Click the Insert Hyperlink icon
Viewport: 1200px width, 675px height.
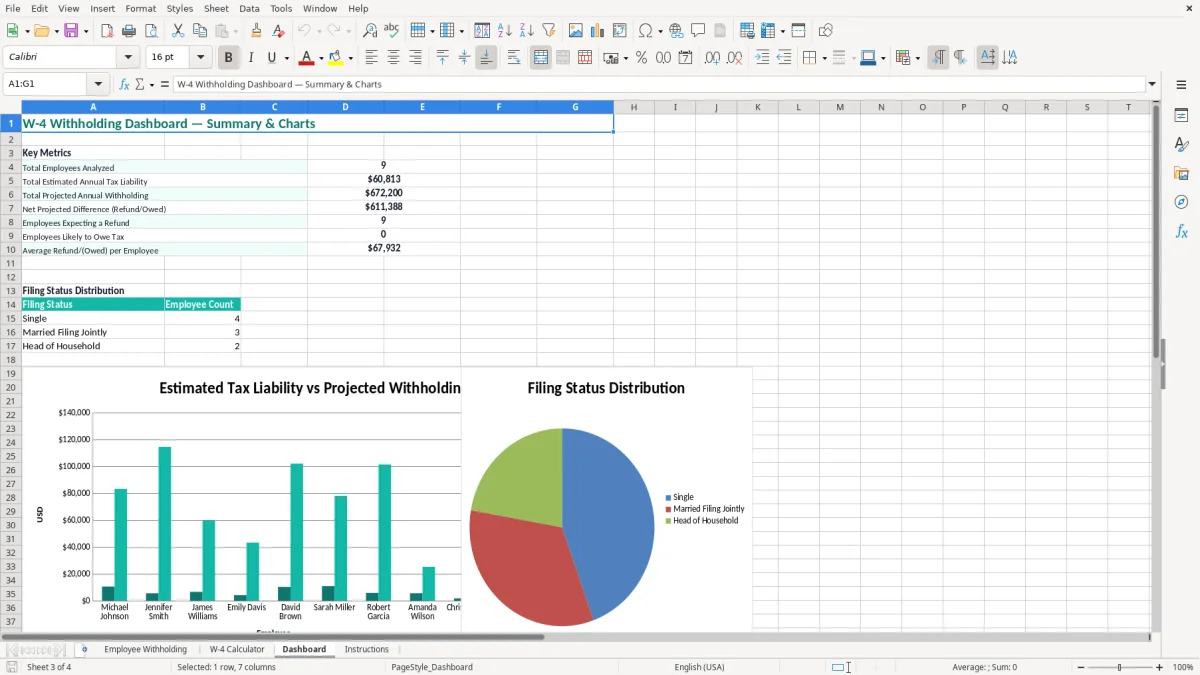pos(676,31)
